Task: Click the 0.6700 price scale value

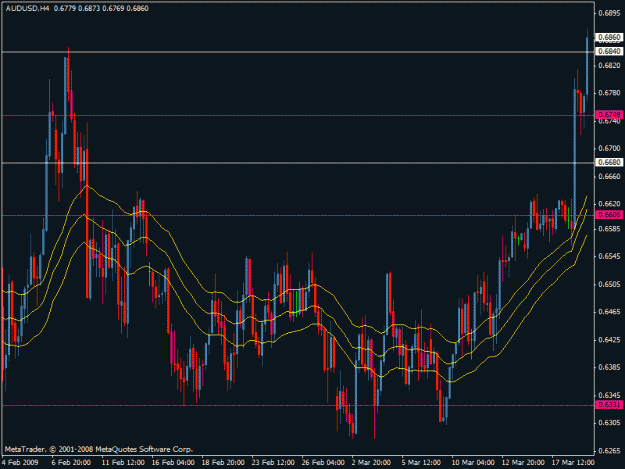Action: 610,148
